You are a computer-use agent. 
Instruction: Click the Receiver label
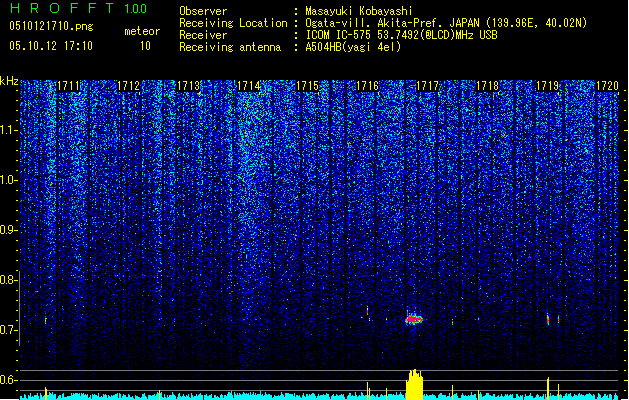click(x=203, y=35)
